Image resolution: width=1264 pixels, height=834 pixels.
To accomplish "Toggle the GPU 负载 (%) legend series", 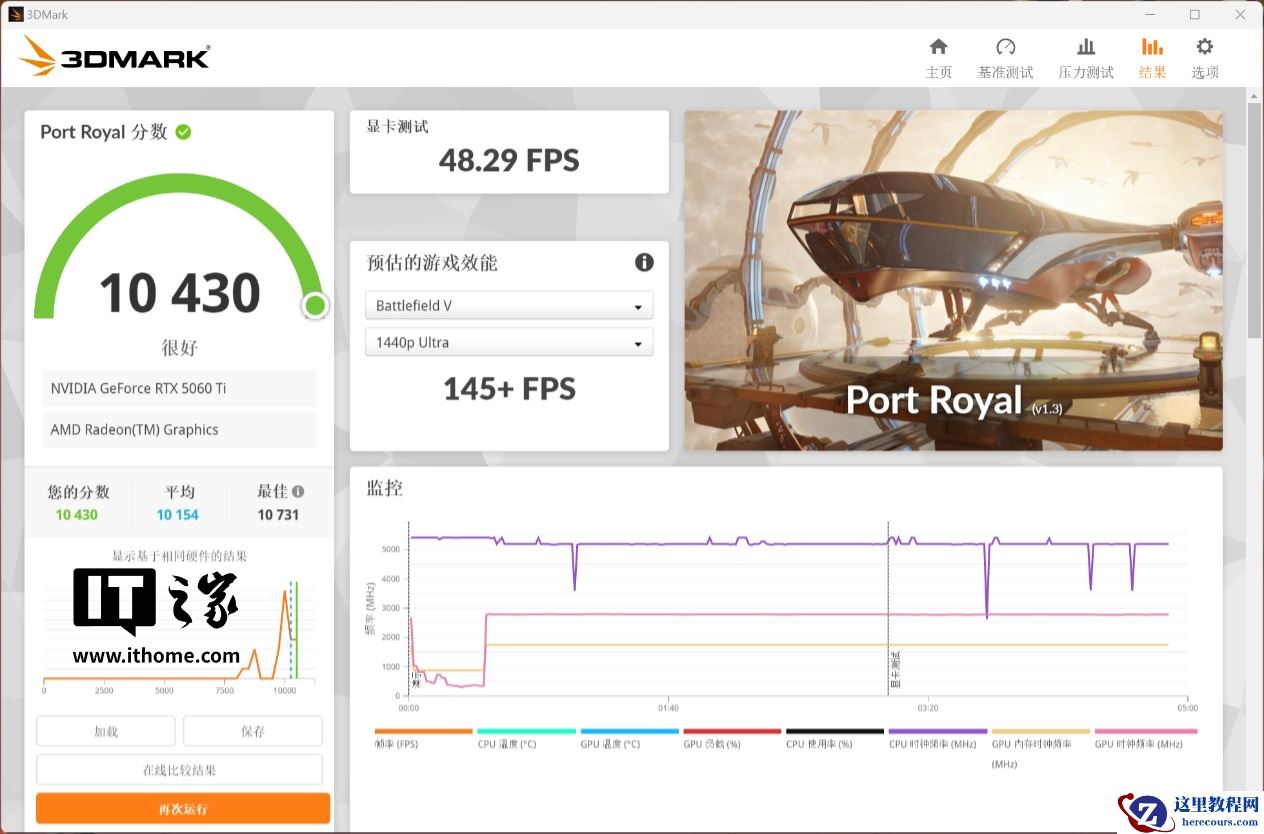I will (x=732, y=739).
